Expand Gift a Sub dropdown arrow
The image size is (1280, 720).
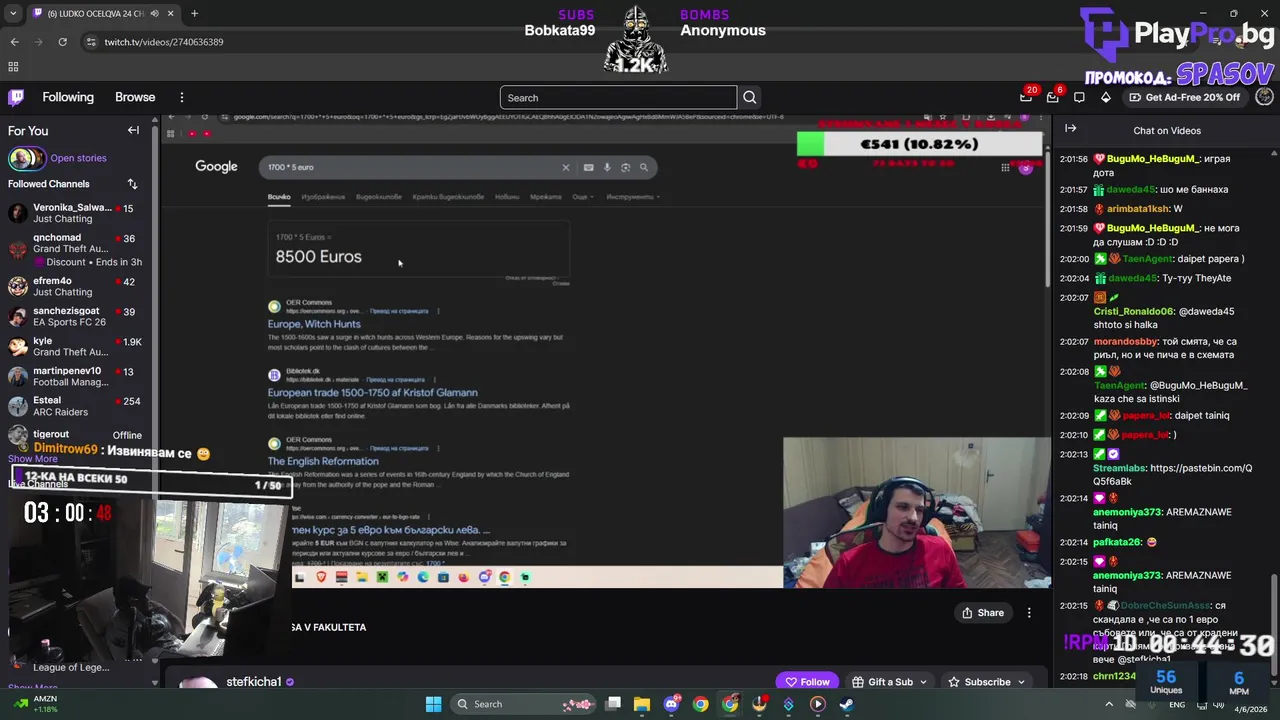923,682
